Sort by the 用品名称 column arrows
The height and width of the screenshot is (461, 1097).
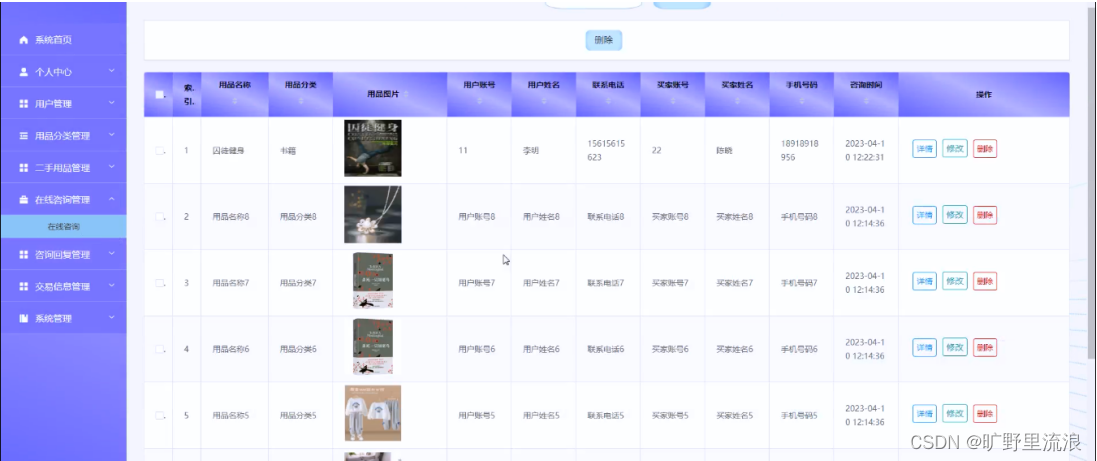pos(234,102)
